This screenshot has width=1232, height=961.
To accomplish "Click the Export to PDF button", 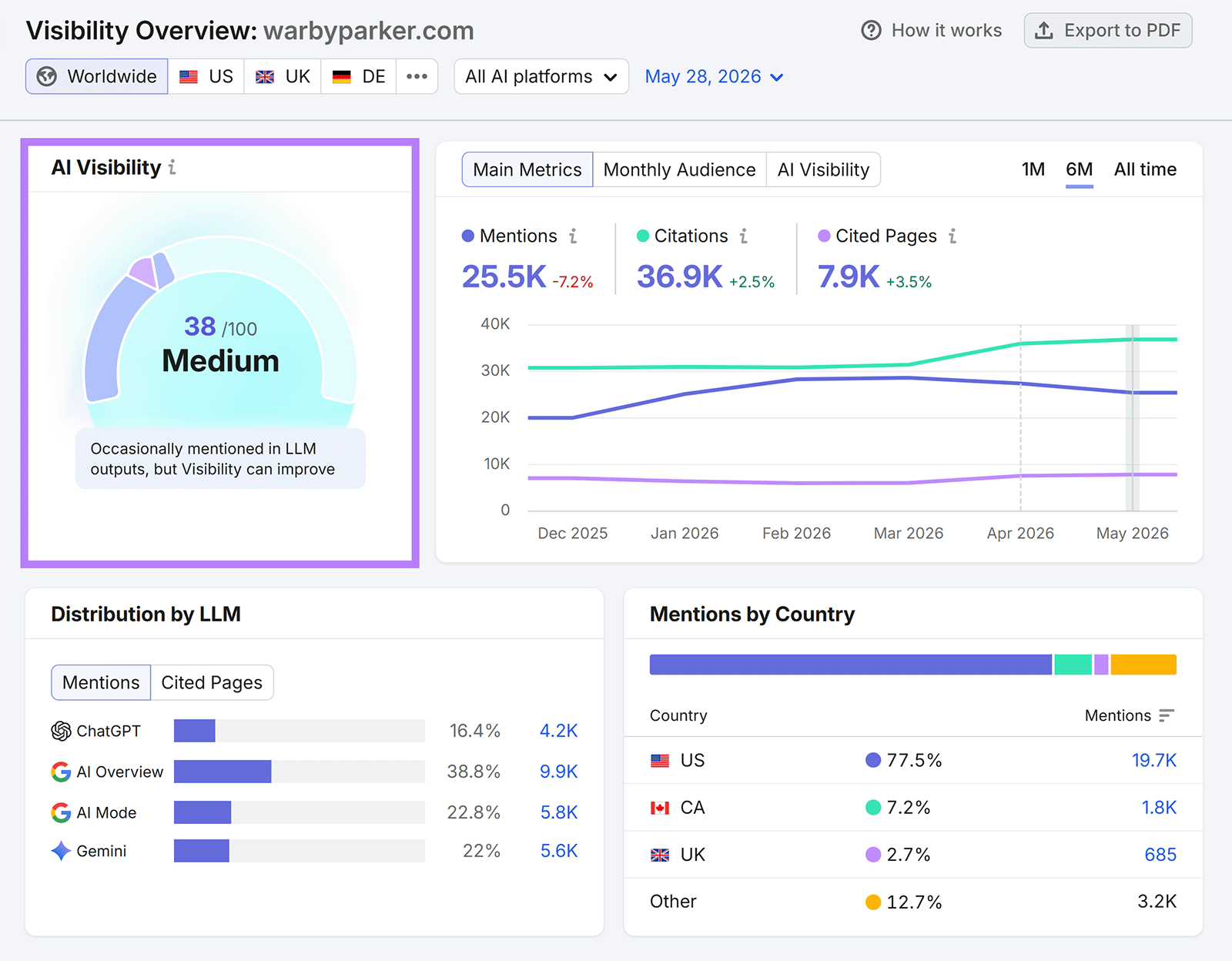I will (x=1108, y=31).
